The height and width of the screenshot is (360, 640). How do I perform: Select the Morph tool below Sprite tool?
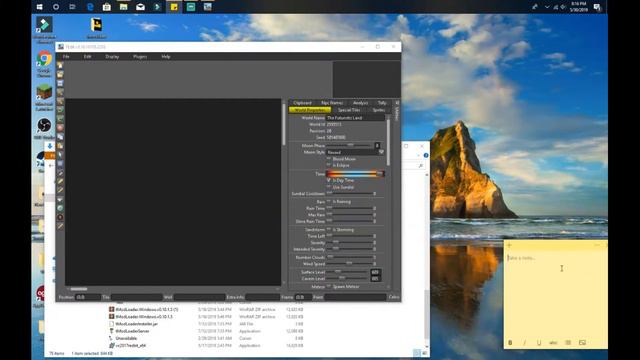point(60,227)
